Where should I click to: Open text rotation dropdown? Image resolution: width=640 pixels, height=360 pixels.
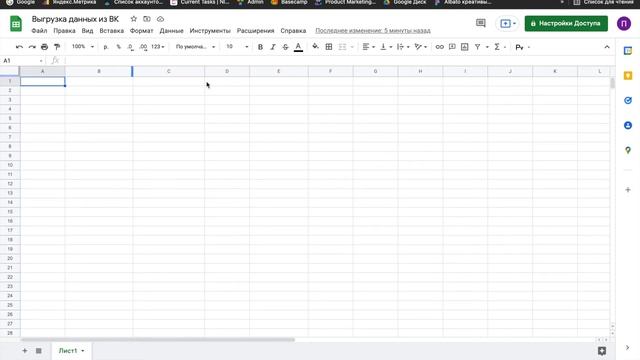tap(421, 47)
